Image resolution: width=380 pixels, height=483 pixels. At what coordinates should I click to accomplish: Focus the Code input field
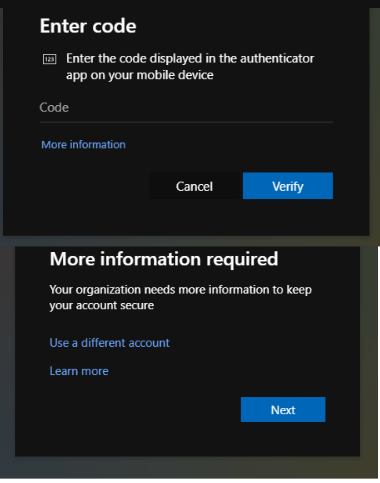186,108
